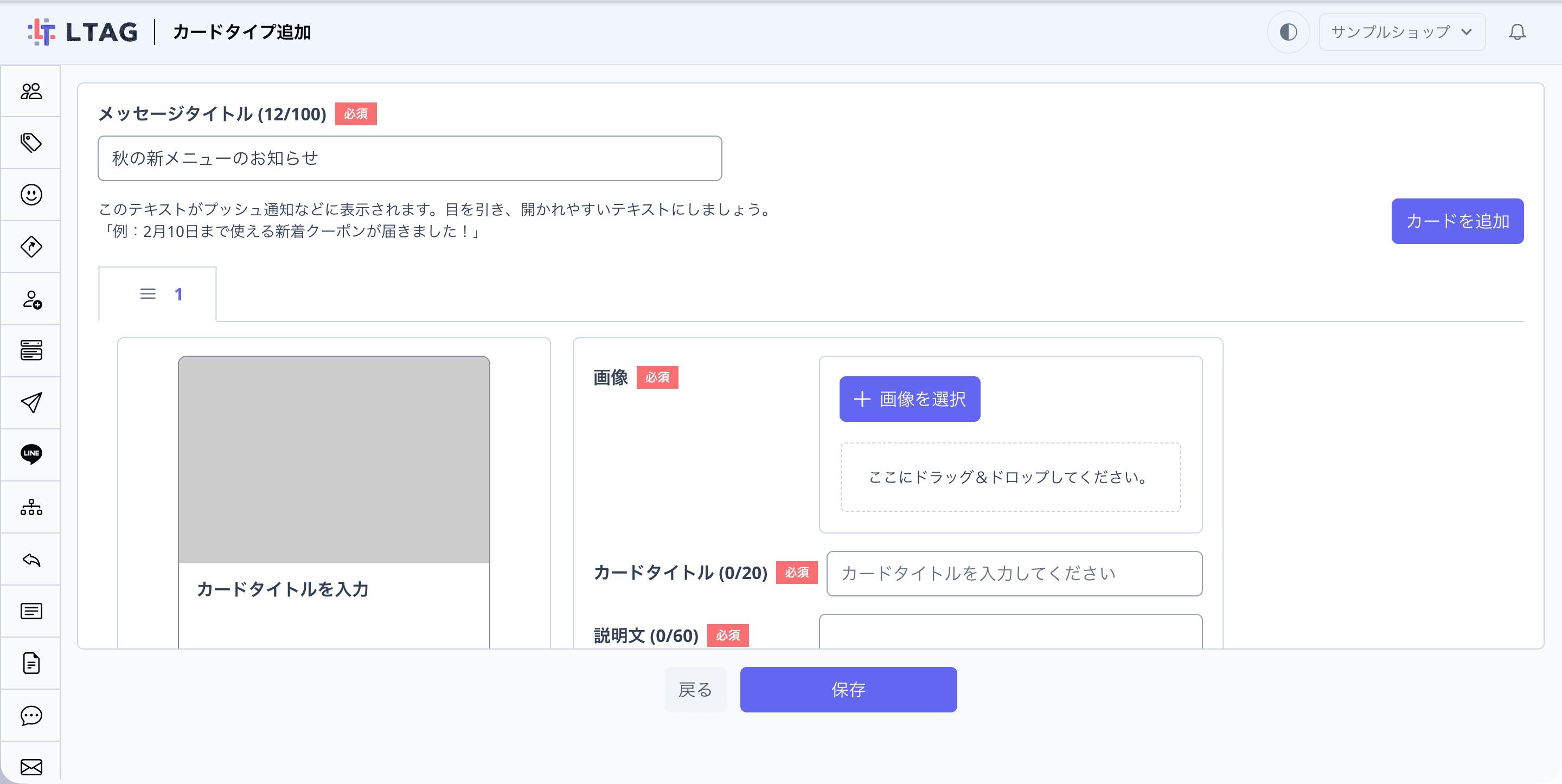
Task: Open the reply arrow sidebar icon
Action: 31,560
